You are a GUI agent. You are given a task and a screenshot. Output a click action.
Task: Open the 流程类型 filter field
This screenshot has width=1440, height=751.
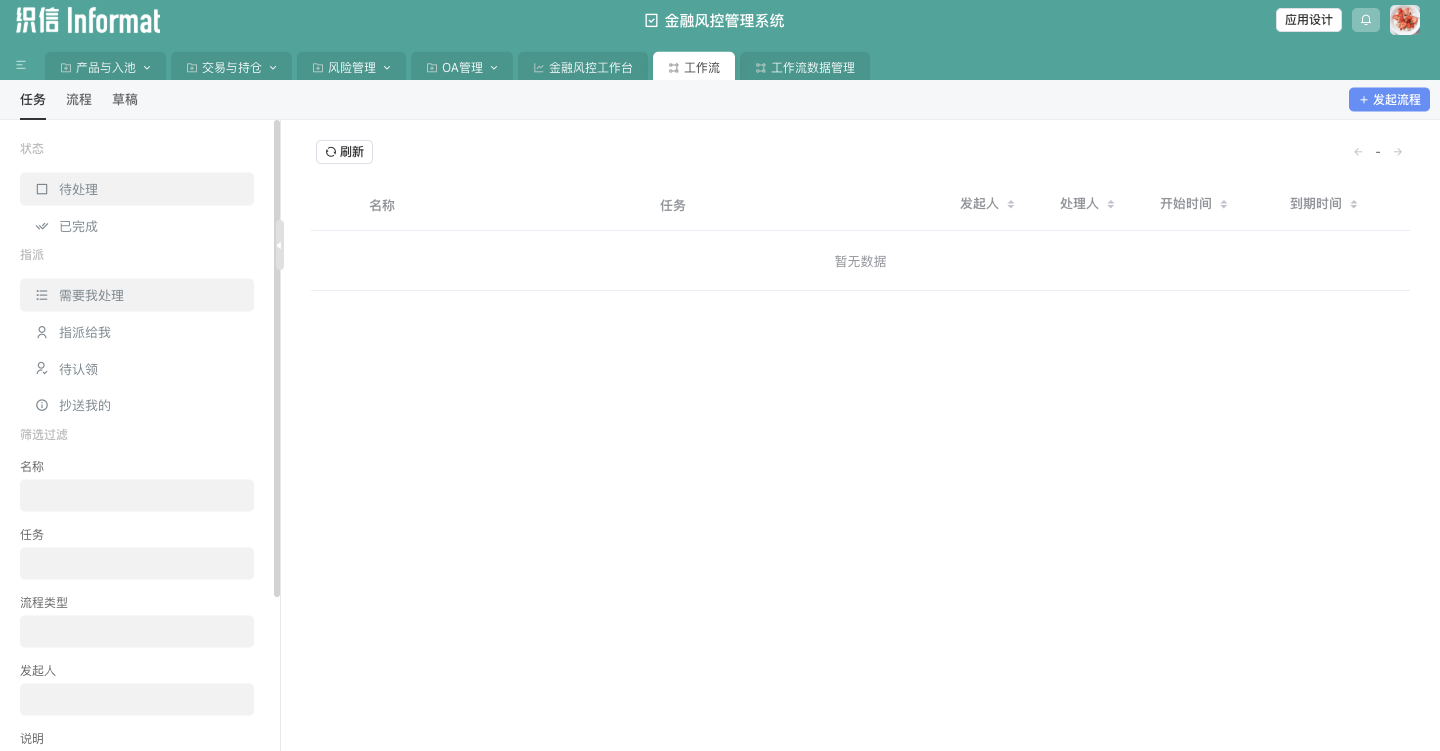pos(137,632)
